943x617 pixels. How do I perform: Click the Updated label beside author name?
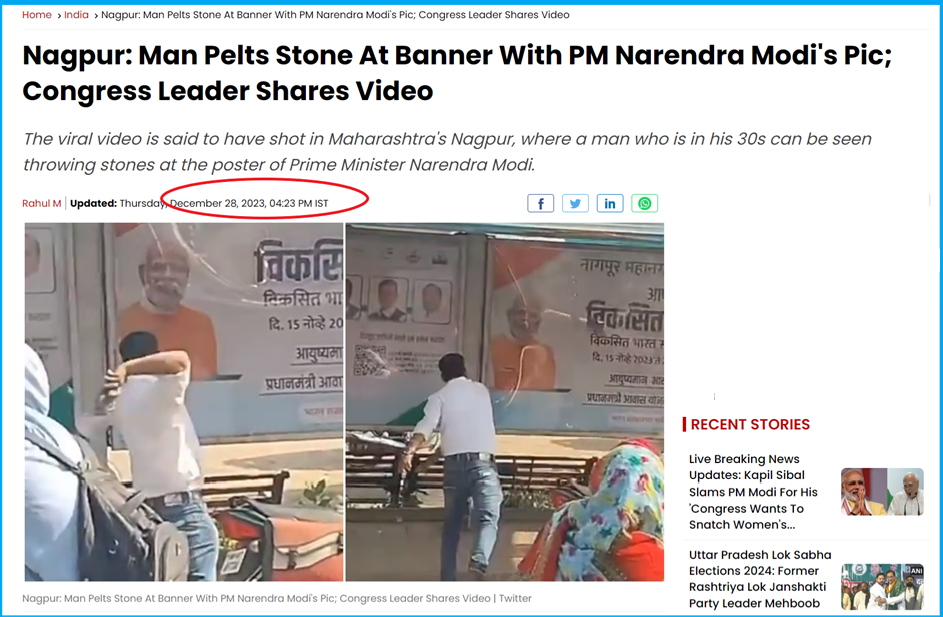coord(93,203)
